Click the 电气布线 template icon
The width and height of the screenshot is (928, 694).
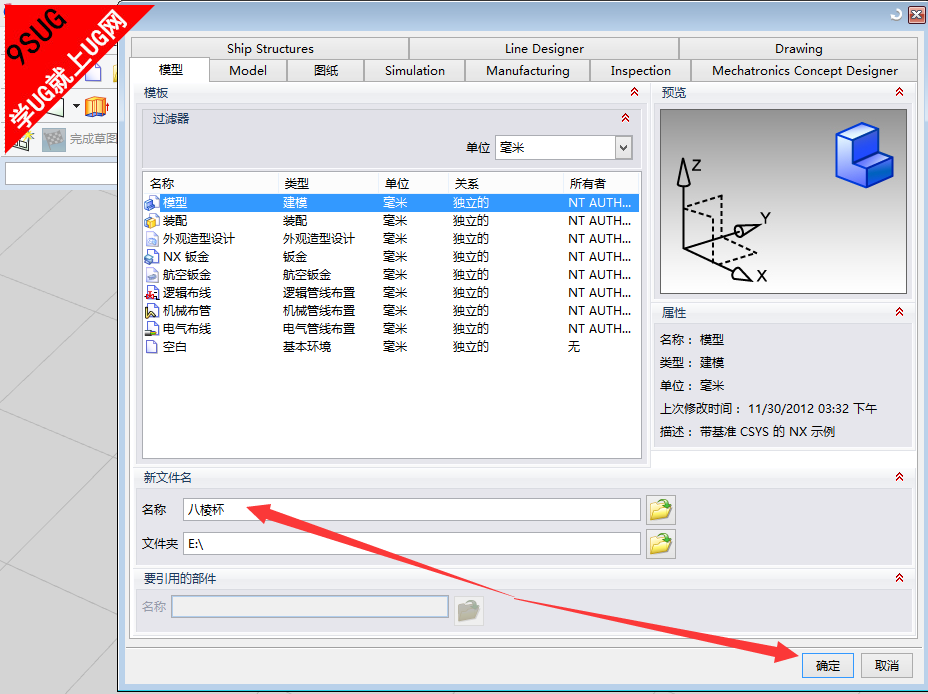152,330
